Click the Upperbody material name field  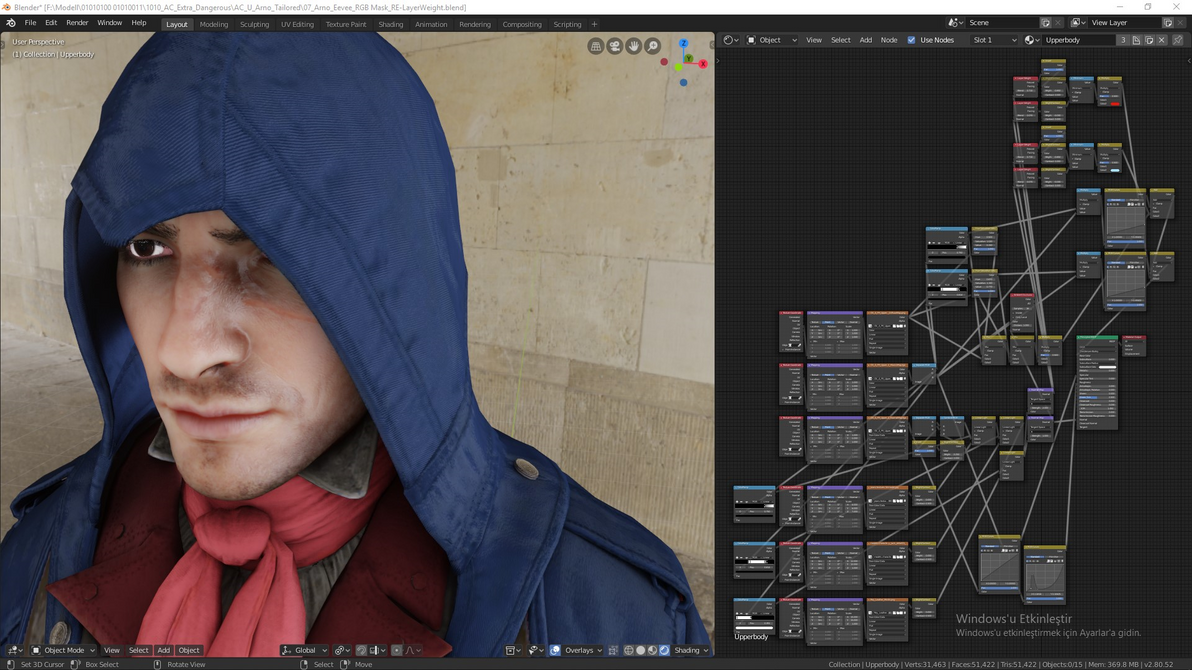(1079, 40)
